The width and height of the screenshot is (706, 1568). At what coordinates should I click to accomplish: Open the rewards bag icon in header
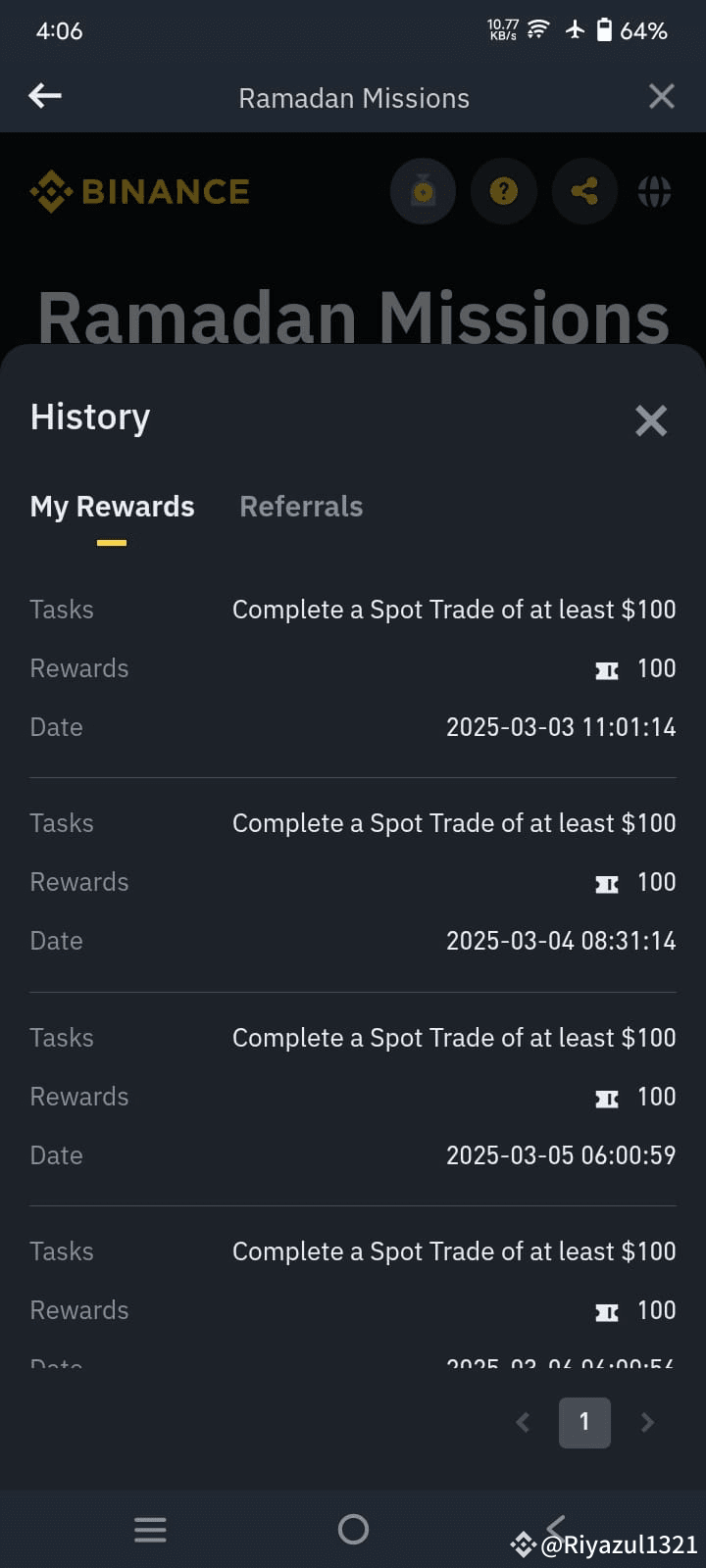pos(423,191)
